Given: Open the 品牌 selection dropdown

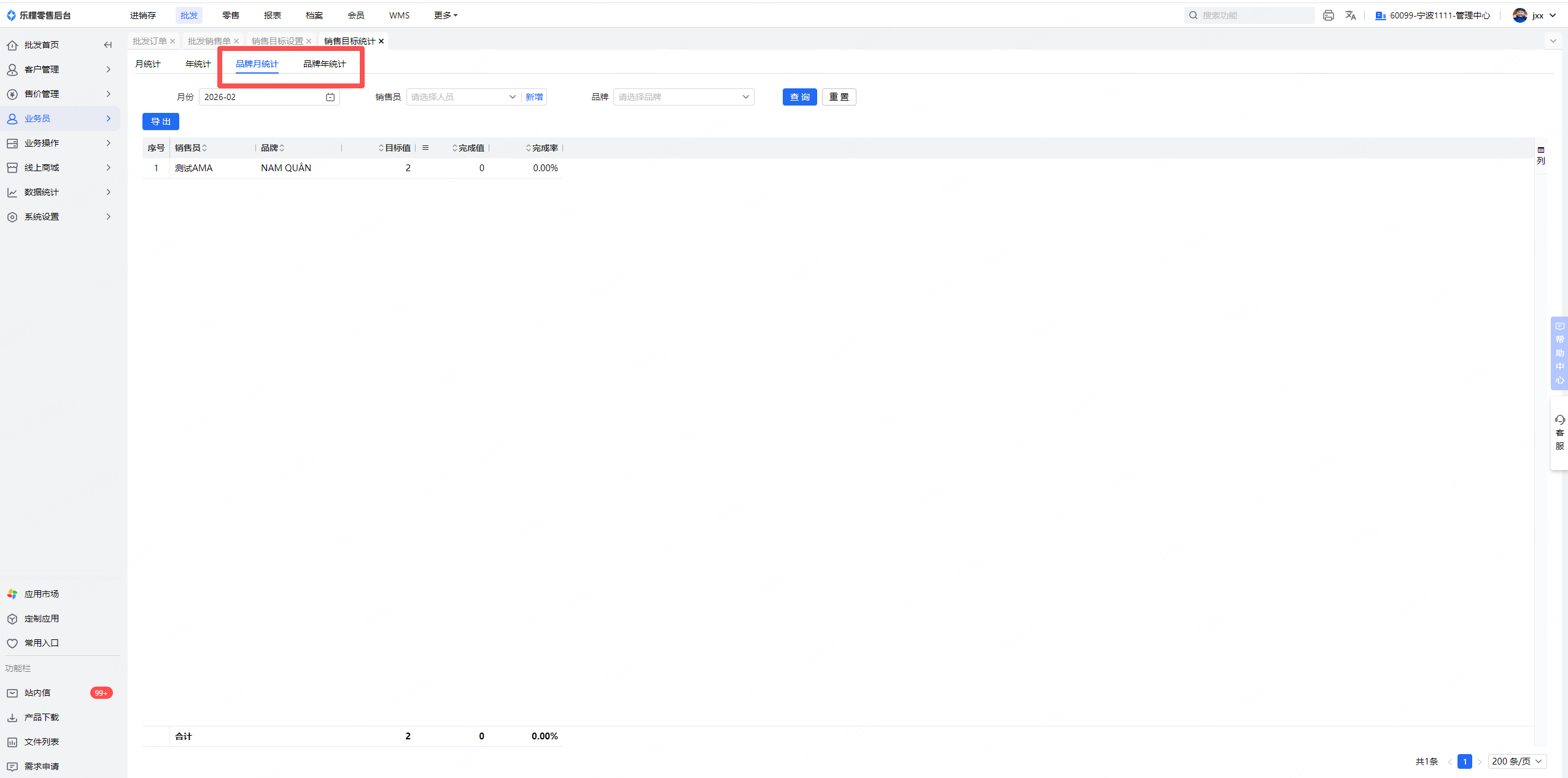Looking at the screenshot, I should pos(683,97).
